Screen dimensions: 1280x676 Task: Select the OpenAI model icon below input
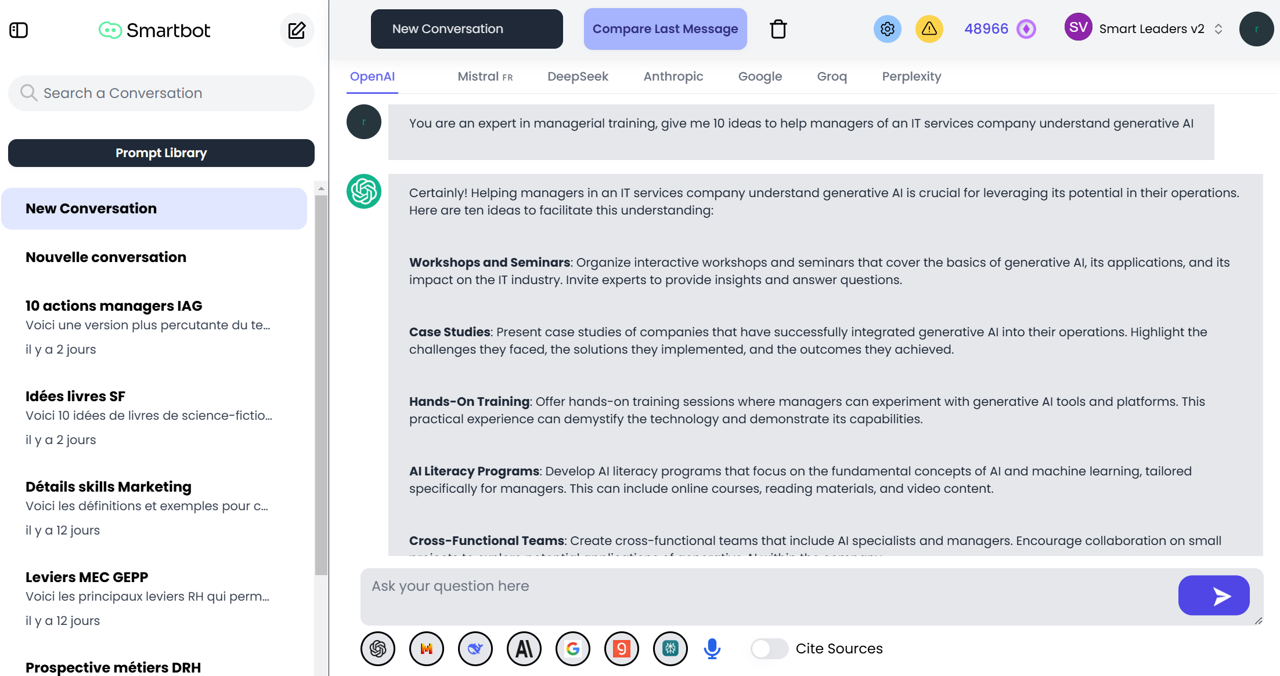tap(378, 649)
